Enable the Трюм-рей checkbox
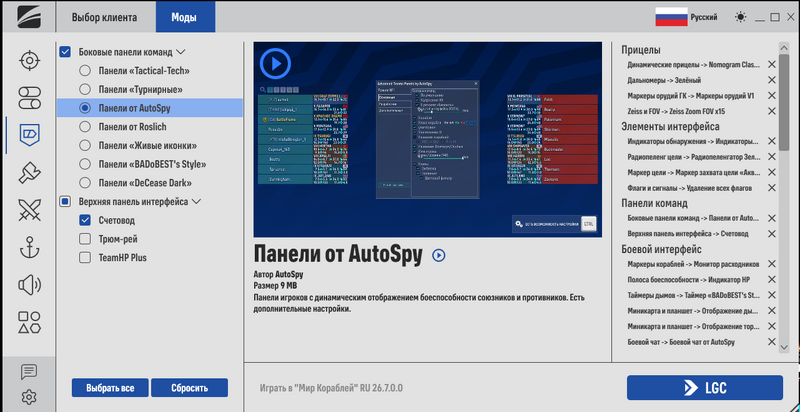This screenshot has height=412, width=800. pos(85,239)
